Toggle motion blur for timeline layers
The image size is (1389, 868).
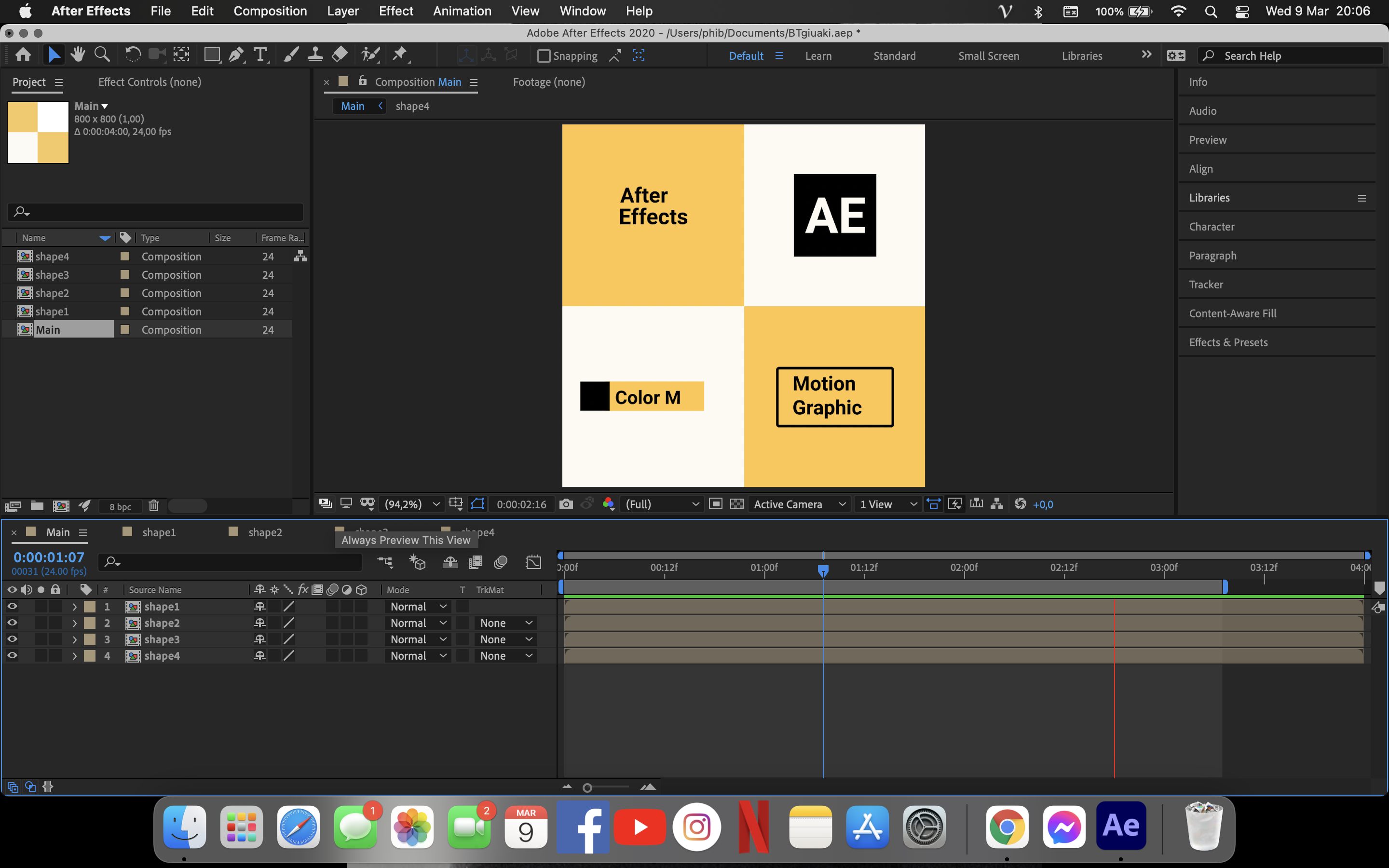[x=501, y=563]
